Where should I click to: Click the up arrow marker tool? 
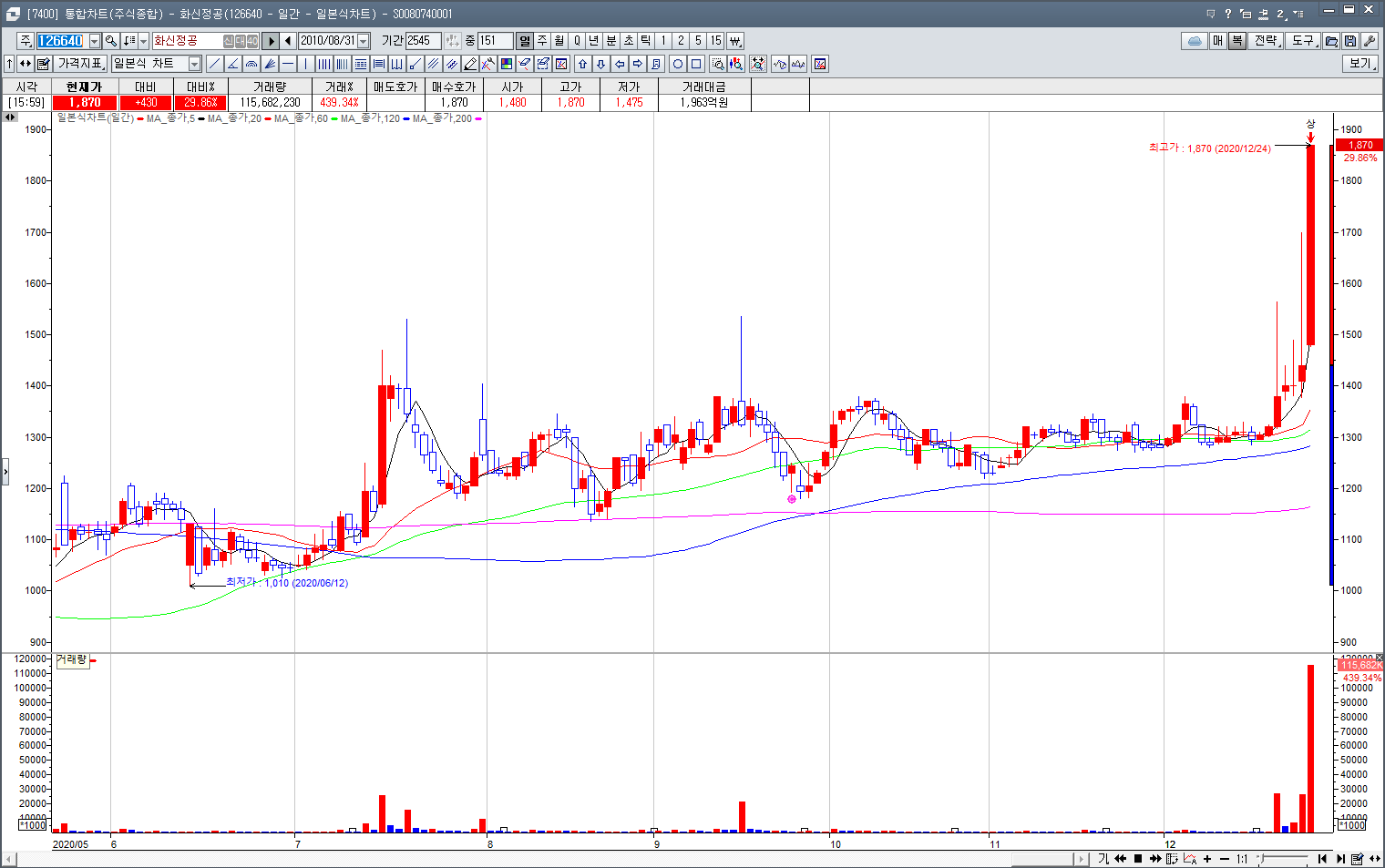point(582,64)
